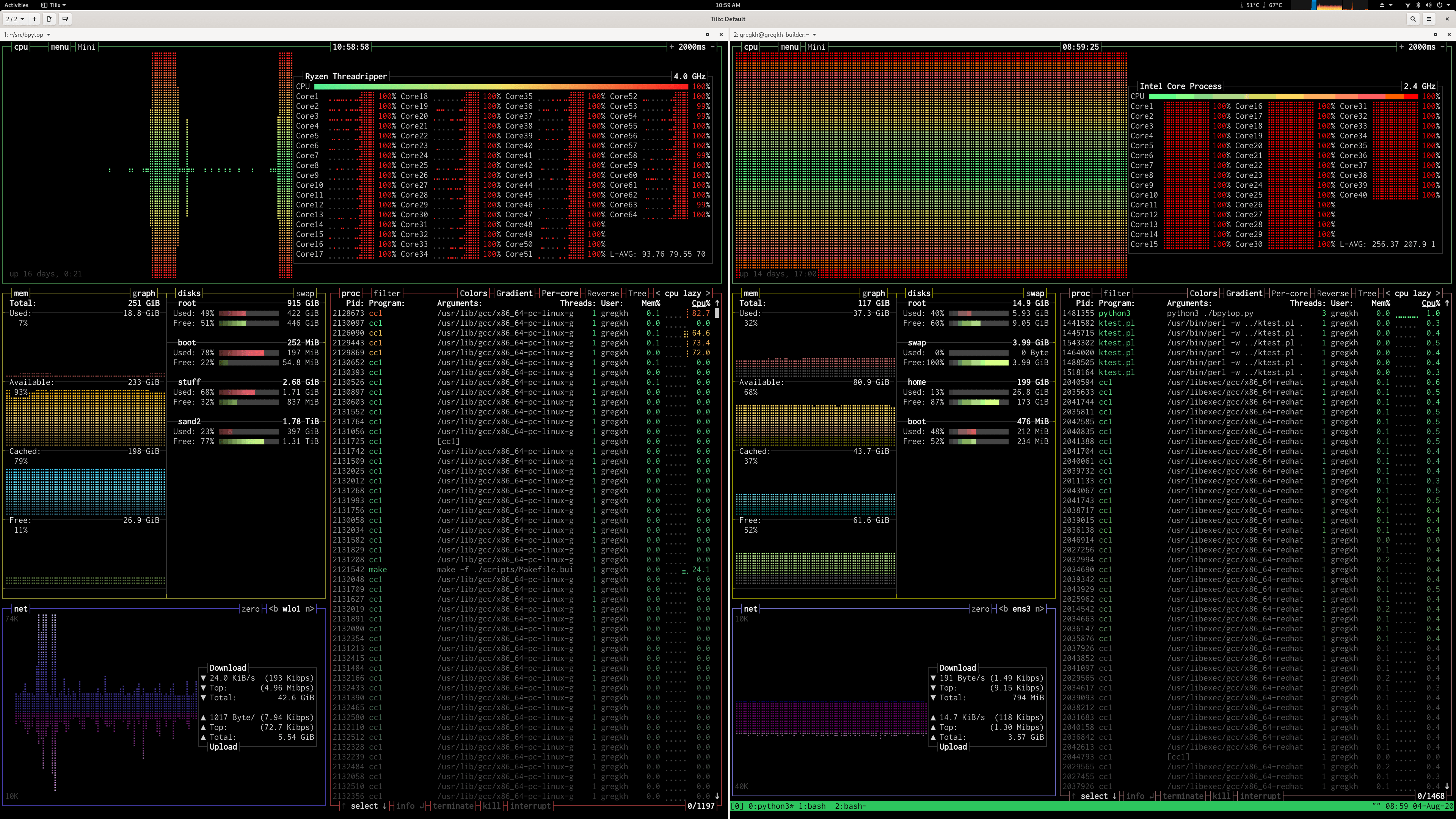Click the new session plus button

coord(35,19)
